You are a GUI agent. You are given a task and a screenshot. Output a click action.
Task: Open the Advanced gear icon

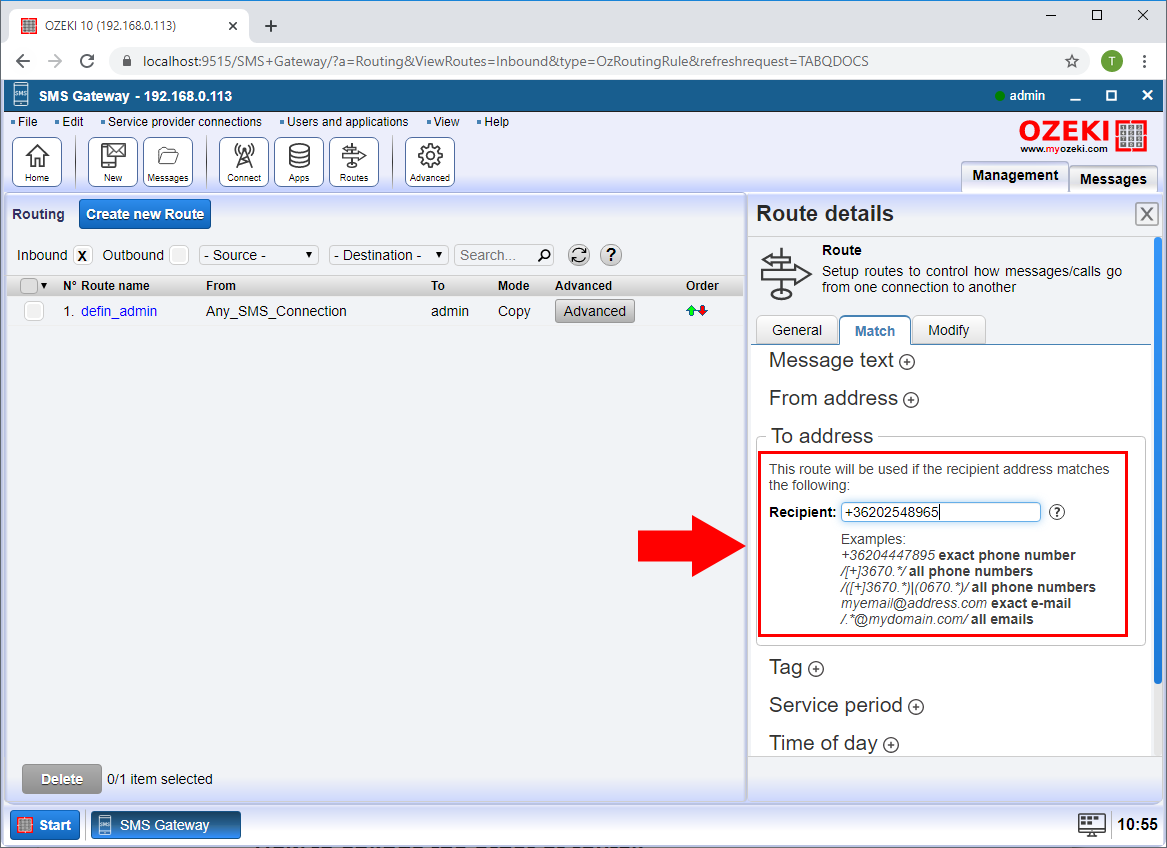coord(430,162)
